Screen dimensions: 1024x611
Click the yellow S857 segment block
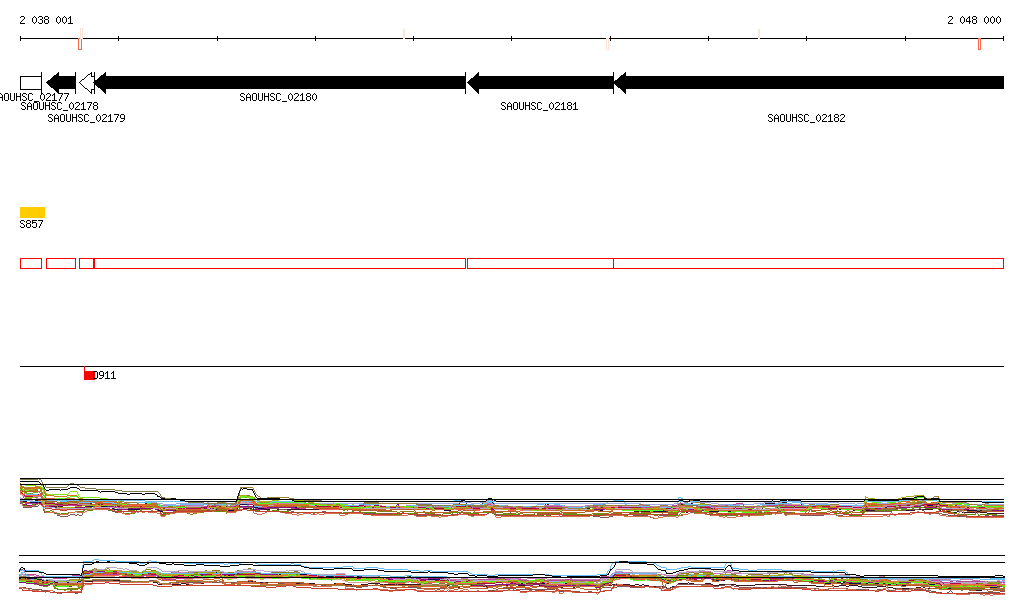pyautogui.click(x=32, y=212)
